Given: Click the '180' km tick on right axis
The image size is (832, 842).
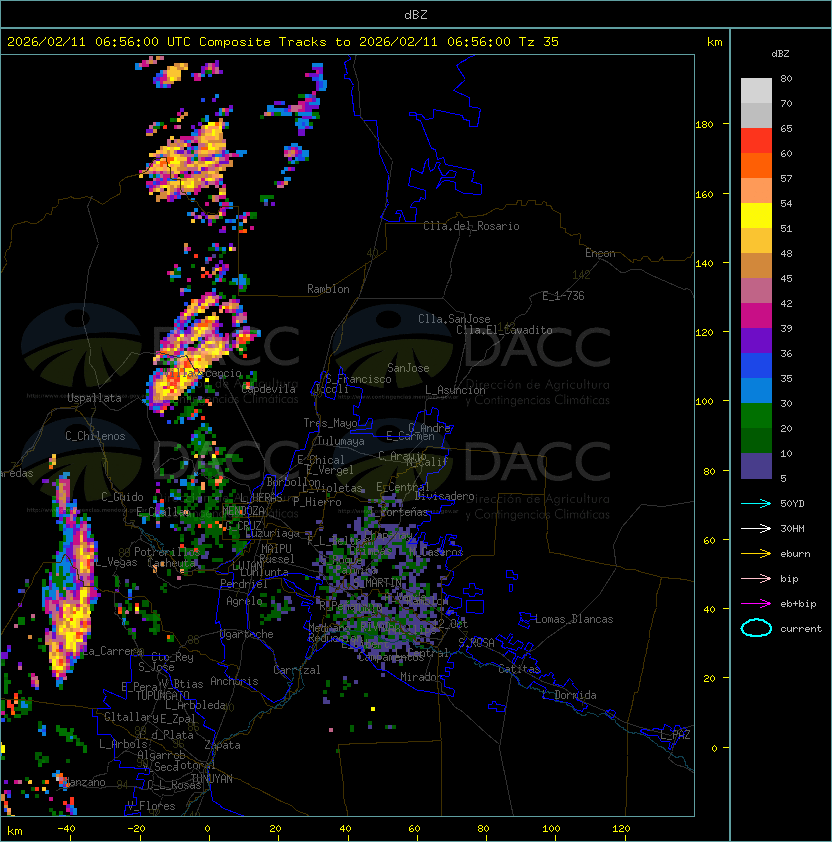Looking at the screenshot, I should coord(704,124).
